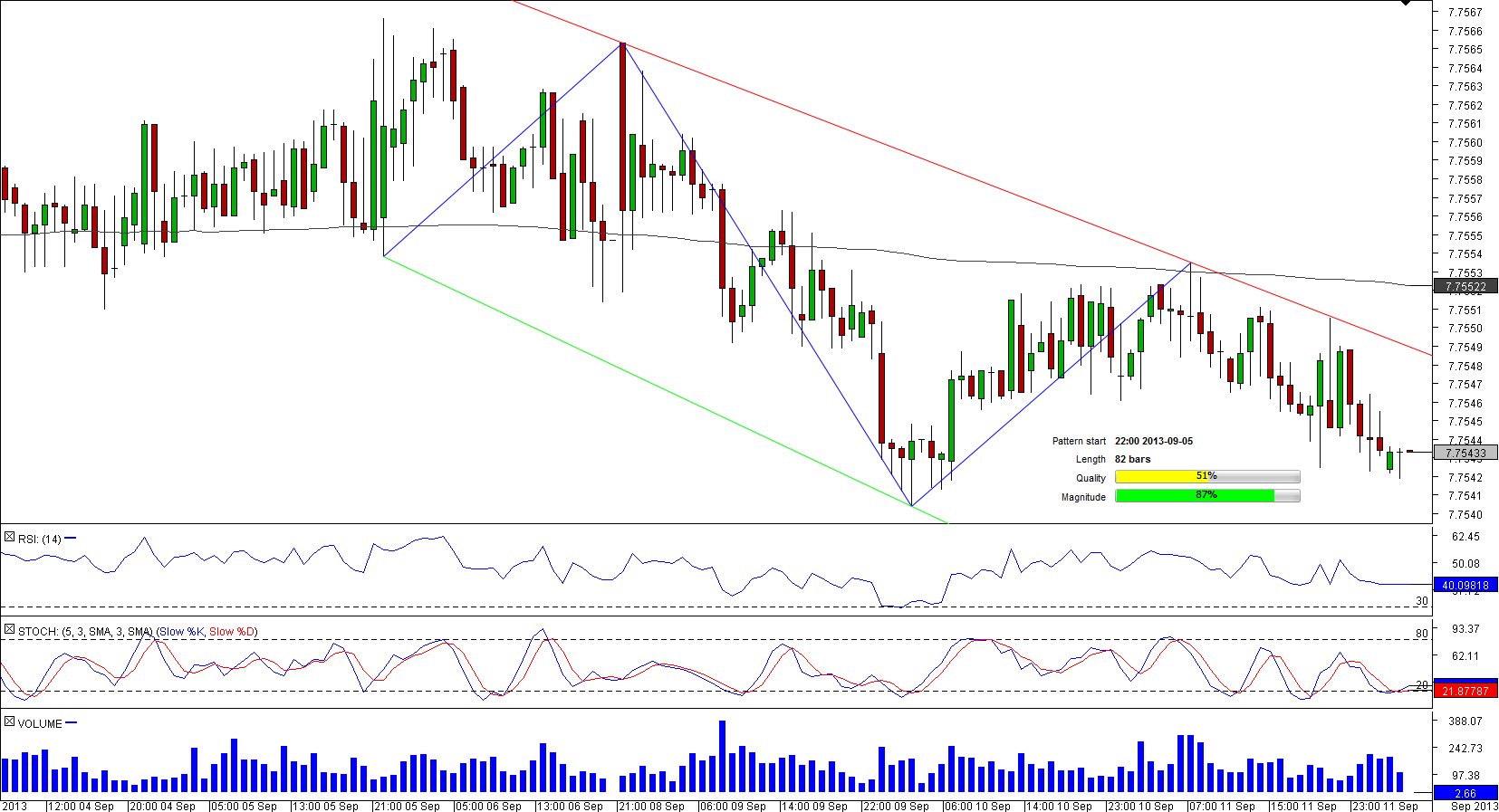Image resolution: width=1499 pixels, height=812 pixels.
Task: Click the 7.7545 price axis label
Action: tap(1465, 422)
